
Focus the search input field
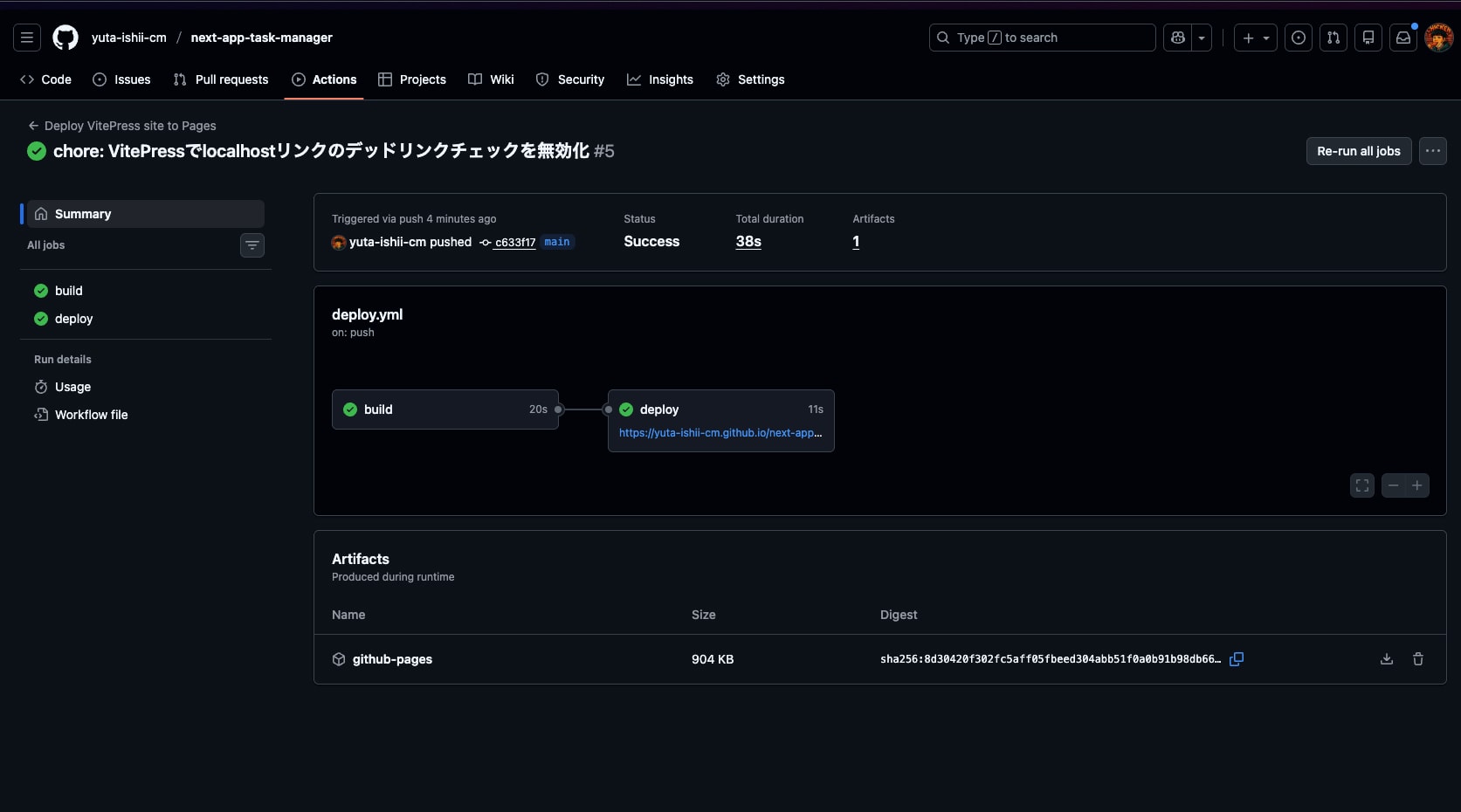(1042, 38)
